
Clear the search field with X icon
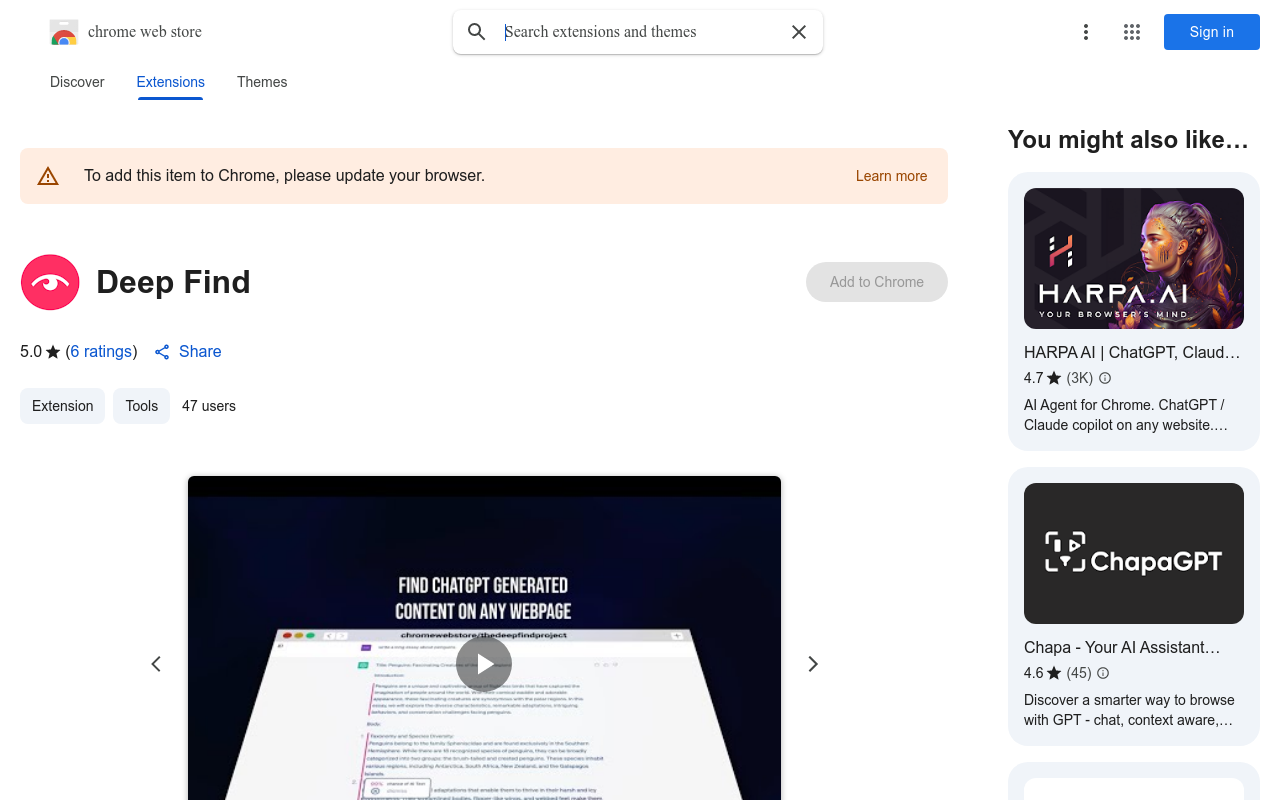pos(799,32)
